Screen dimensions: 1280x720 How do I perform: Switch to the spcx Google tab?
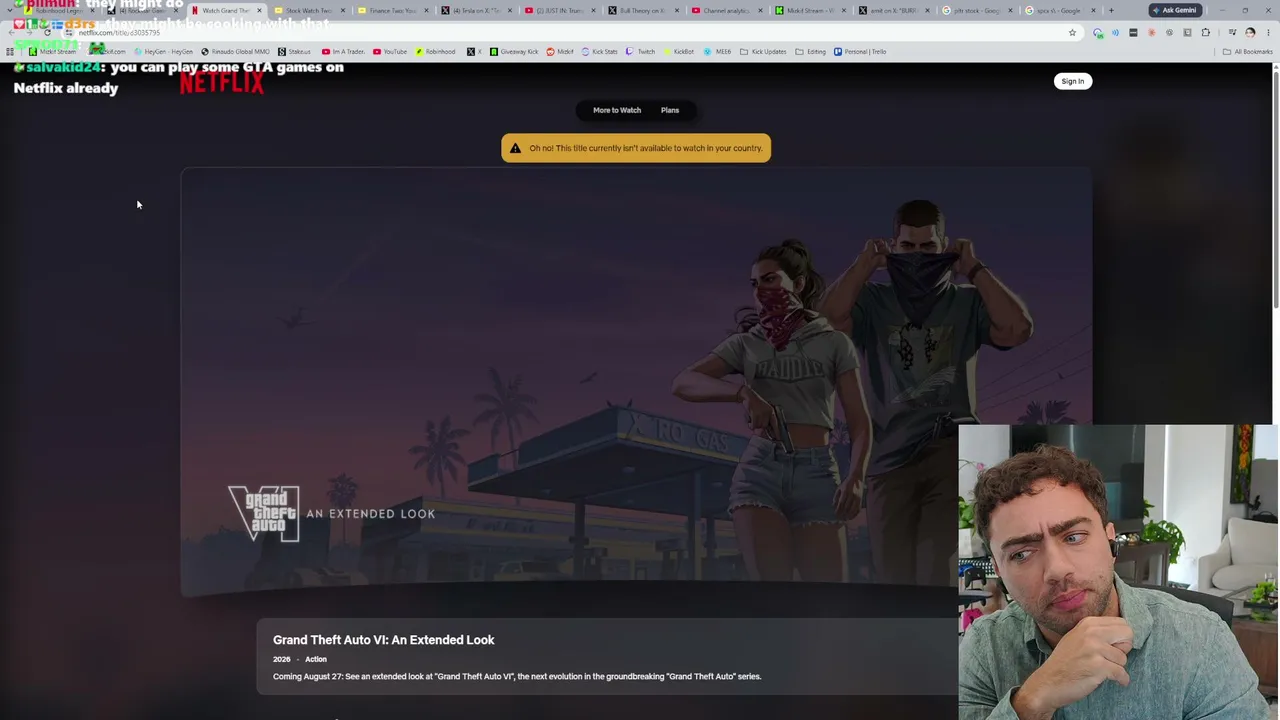pos(1059,10)
